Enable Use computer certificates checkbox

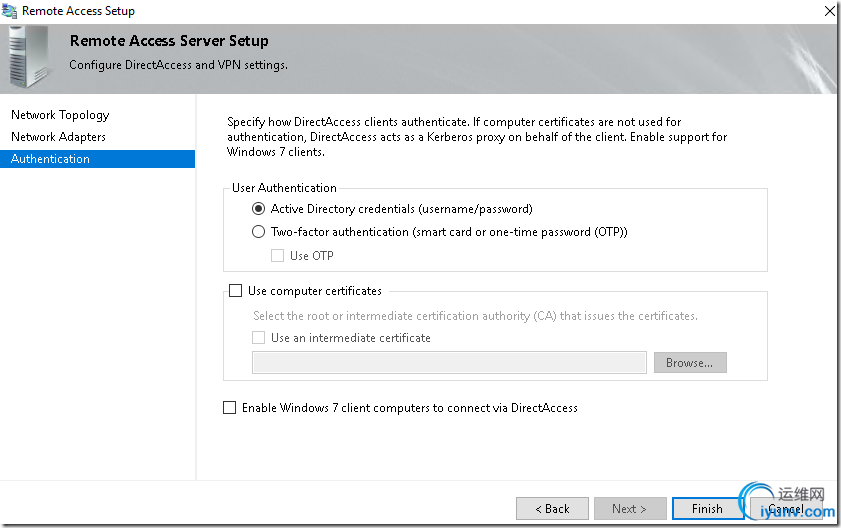point(236,291)
